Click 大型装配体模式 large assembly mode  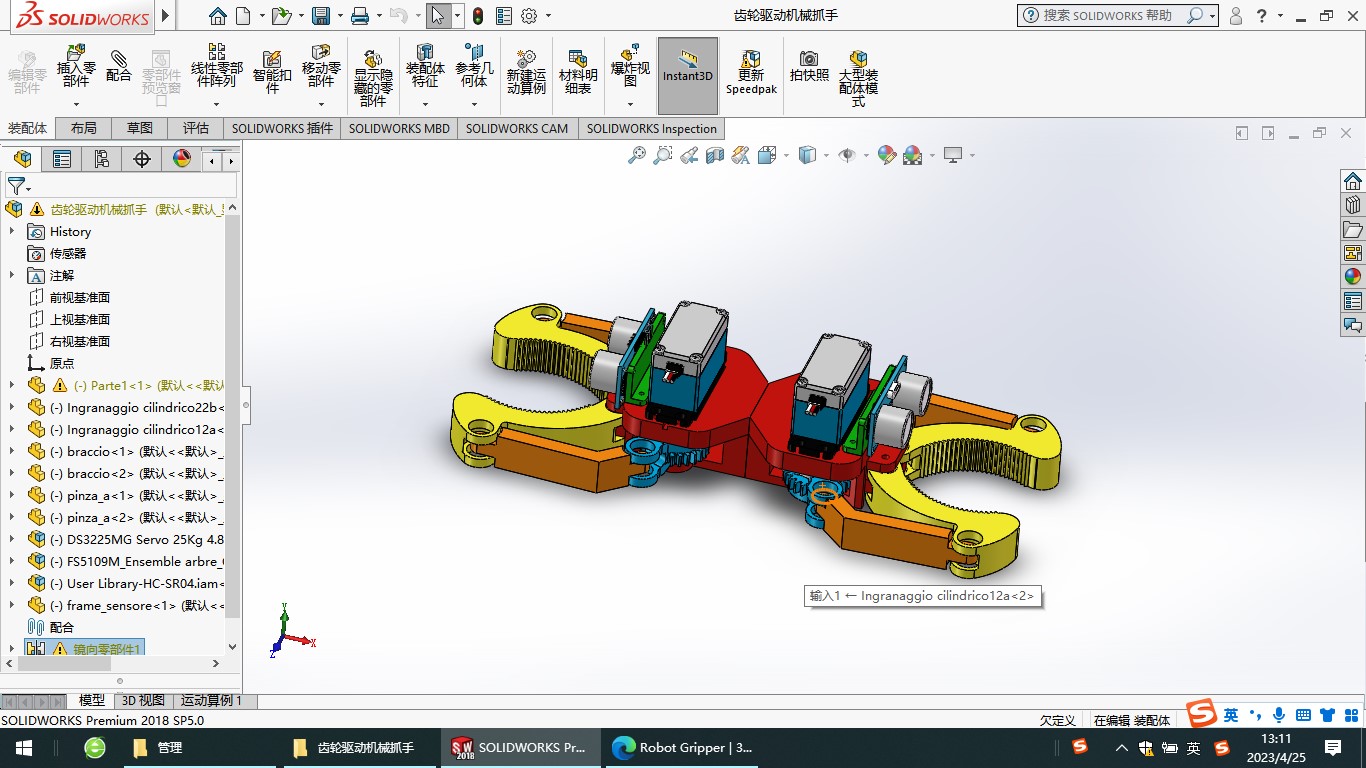point(858,78)
